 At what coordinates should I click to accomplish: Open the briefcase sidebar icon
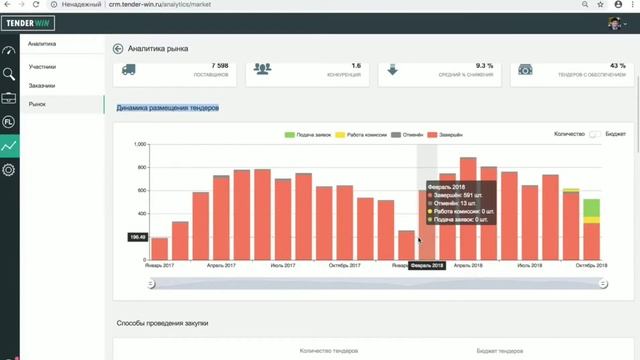click(9, 98)
